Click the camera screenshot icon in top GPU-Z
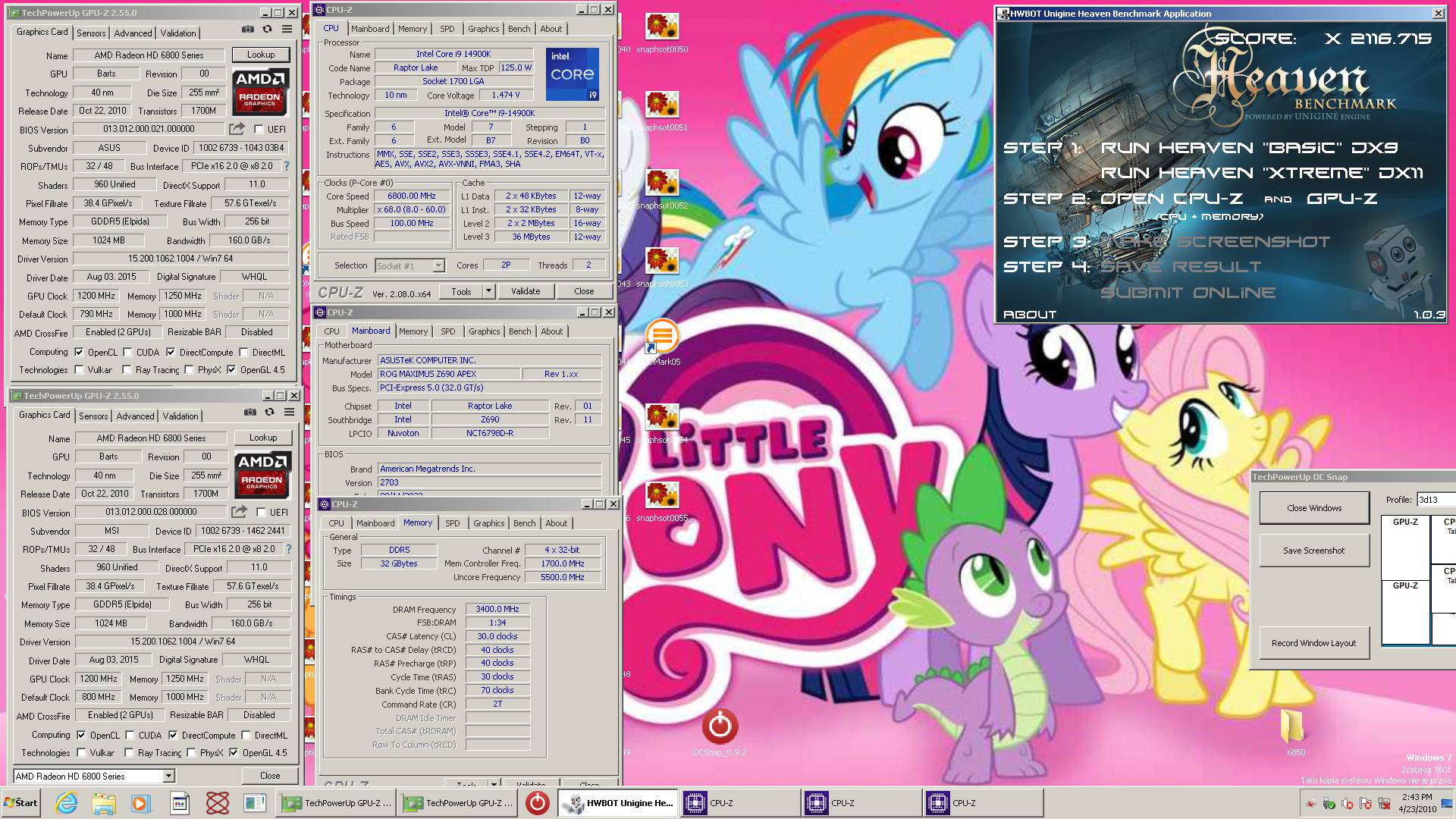 248,29
